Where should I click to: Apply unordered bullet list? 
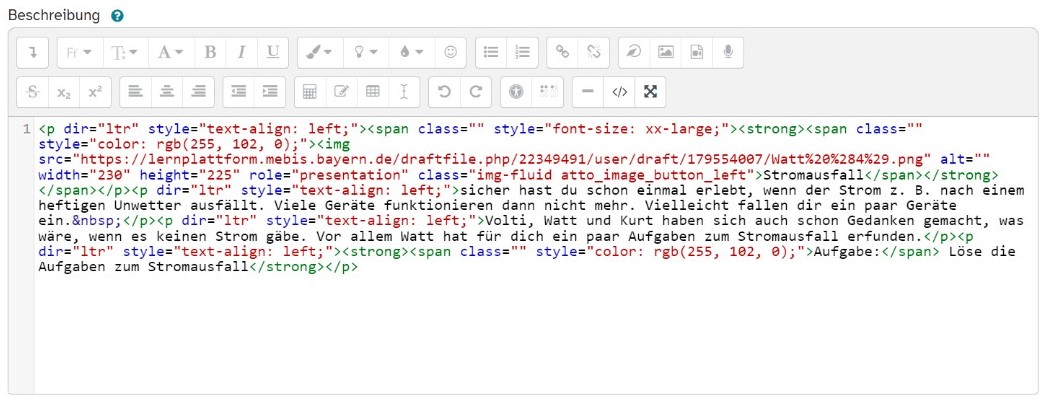point(490,52)
